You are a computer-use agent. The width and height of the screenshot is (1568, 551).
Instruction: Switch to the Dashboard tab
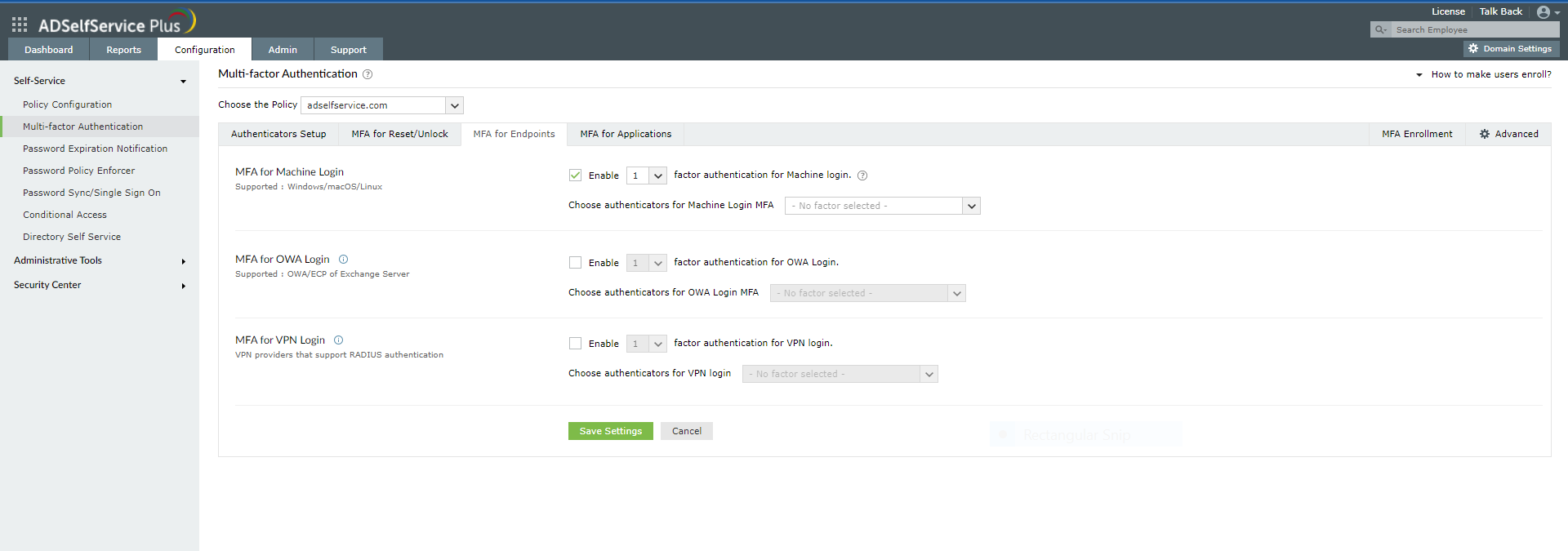(49, 50)
